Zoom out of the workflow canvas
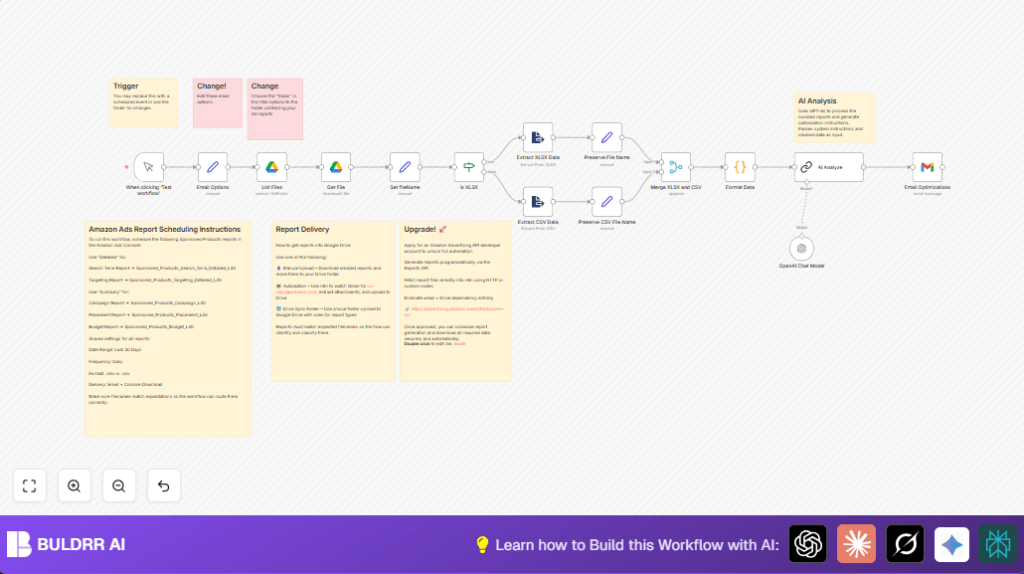The width and height of the screenshot is (1024, 574). click(119, 486)
